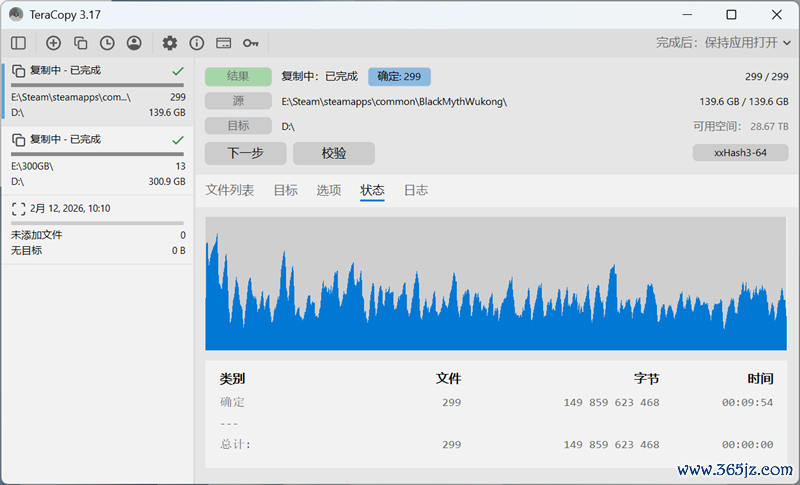
Task: Click the 时间 column header
Action: [760, 378]
